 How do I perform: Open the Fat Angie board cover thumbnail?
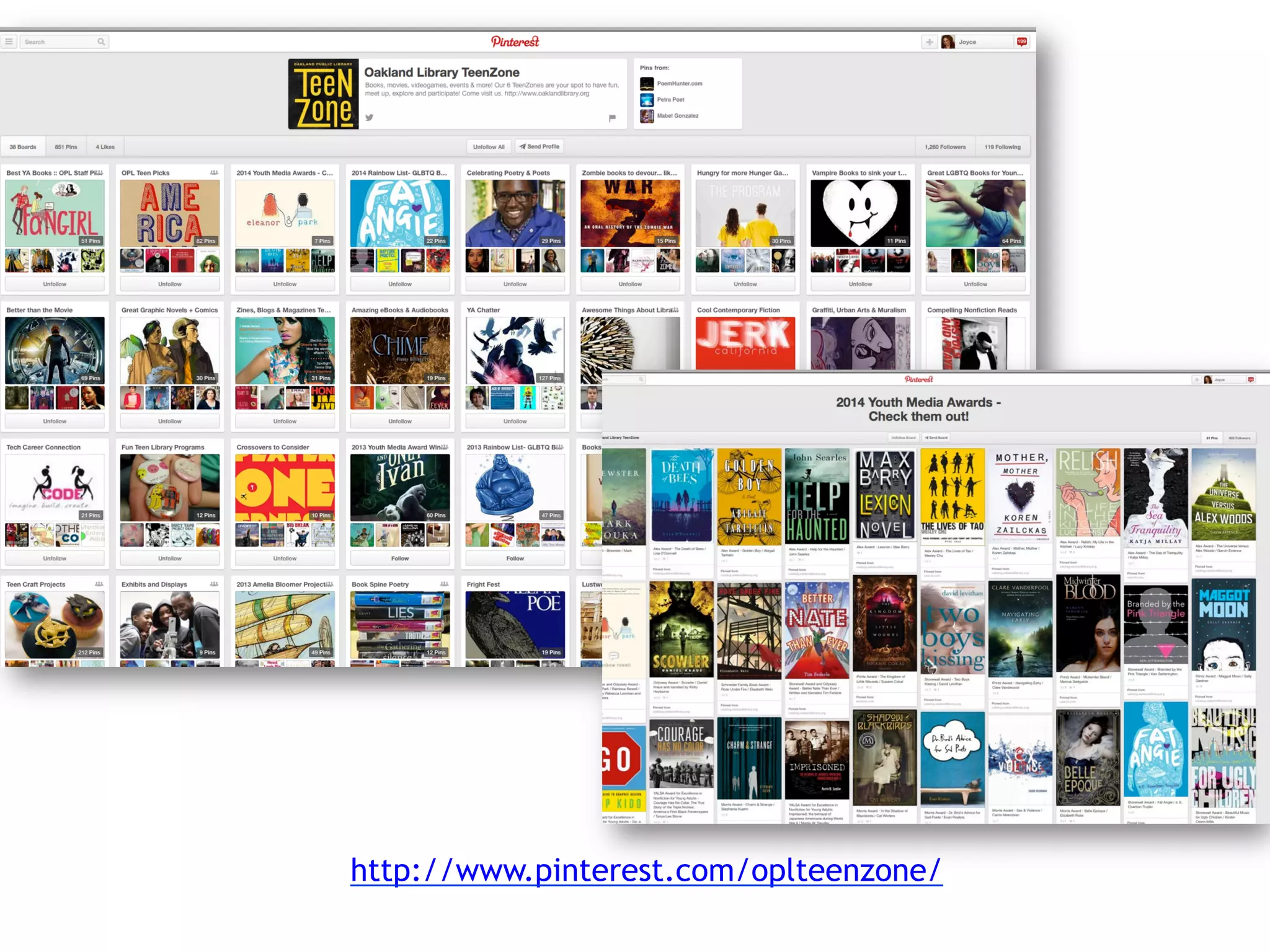coord(400,214)
